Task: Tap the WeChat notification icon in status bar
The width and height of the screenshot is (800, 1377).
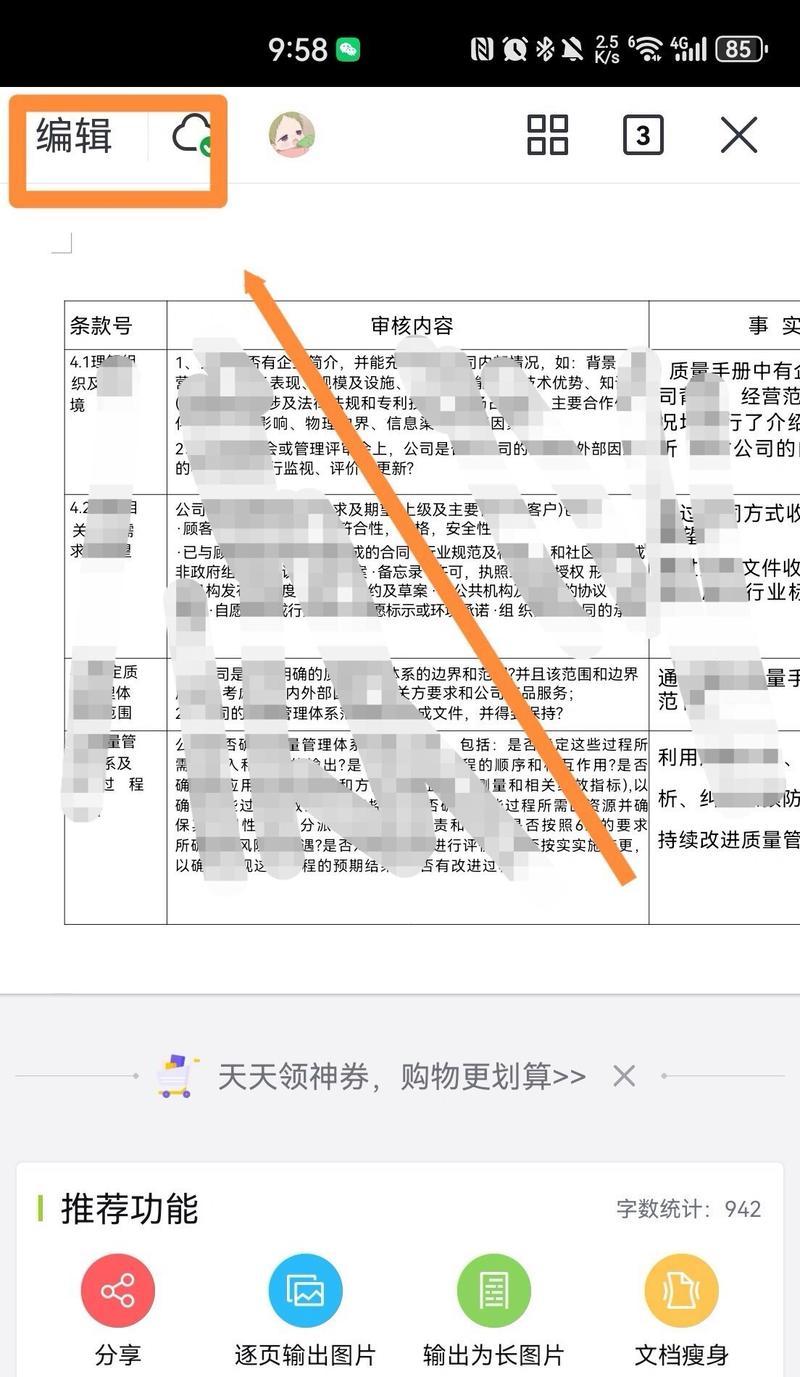Action: (x=348, y=49)
